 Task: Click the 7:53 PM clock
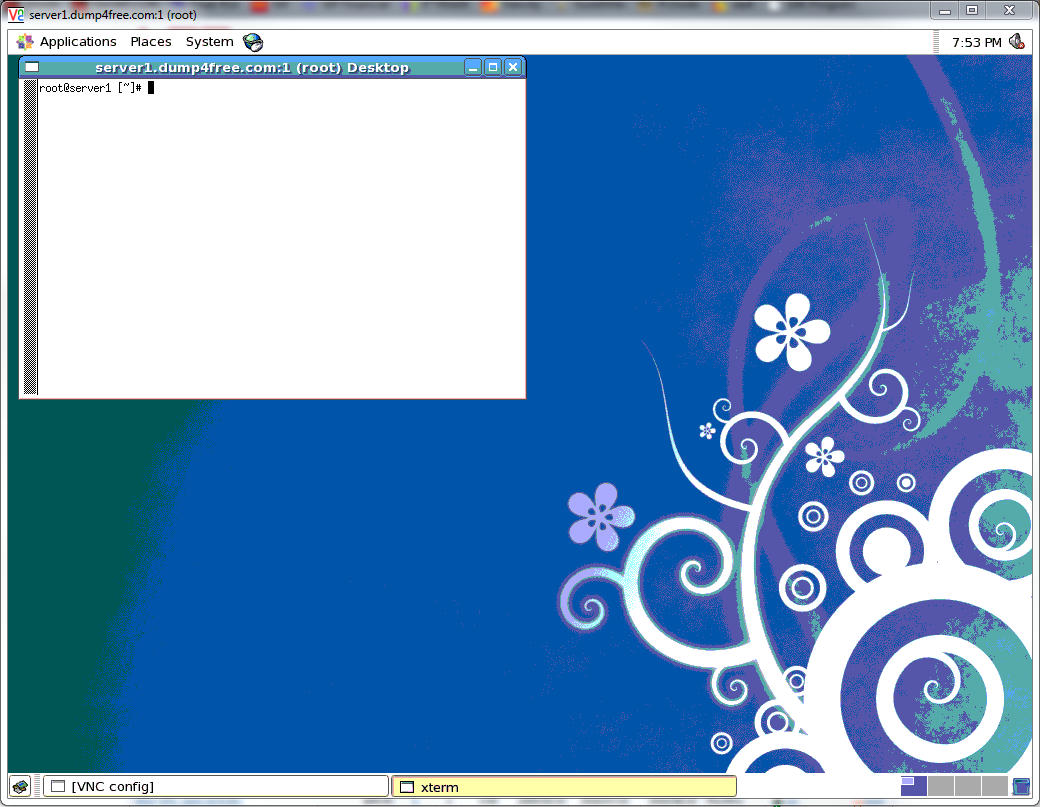[x=976, y=43]
